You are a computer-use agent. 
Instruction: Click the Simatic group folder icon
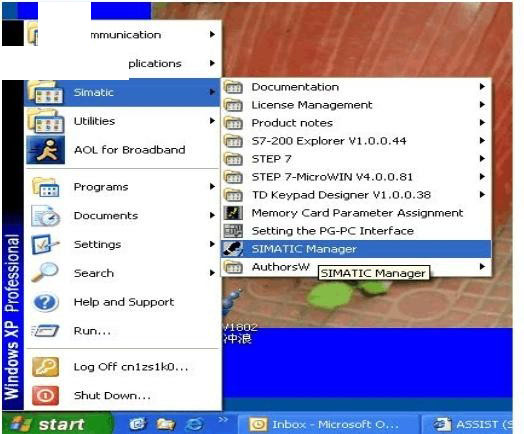click(x=45, y=92)
